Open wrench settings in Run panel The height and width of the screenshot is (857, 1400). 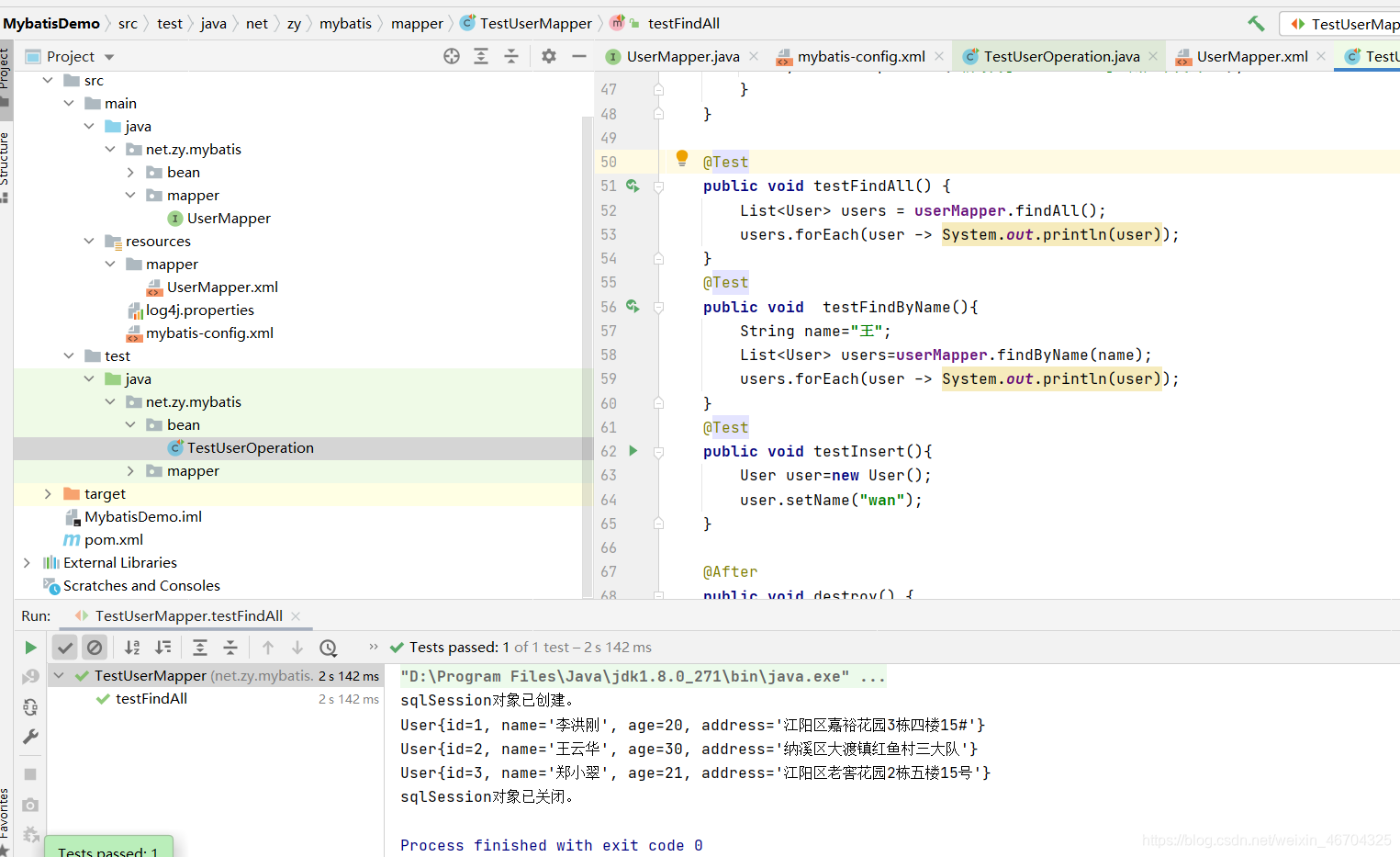30,737
